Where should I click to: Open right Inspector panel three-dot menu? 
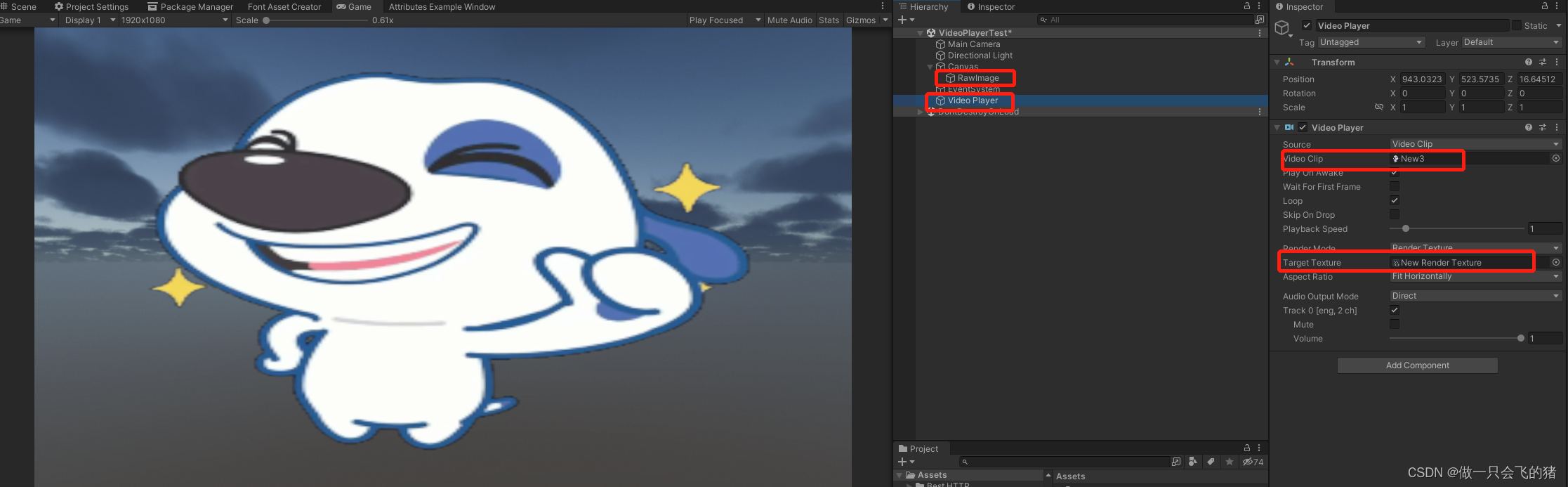click(x=1557, y=6)
